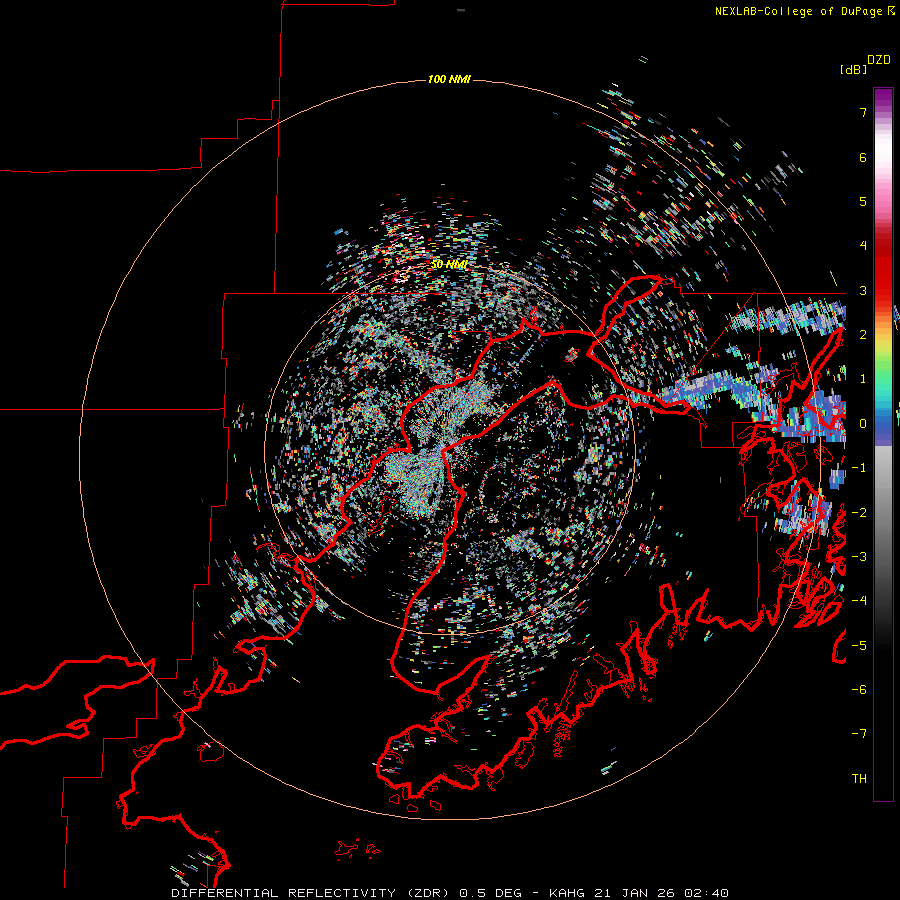Image resolution: width=900 pixels, height=900 pixels.
Task: Click the -5 value on the color scale
Action: pos(859,646)
